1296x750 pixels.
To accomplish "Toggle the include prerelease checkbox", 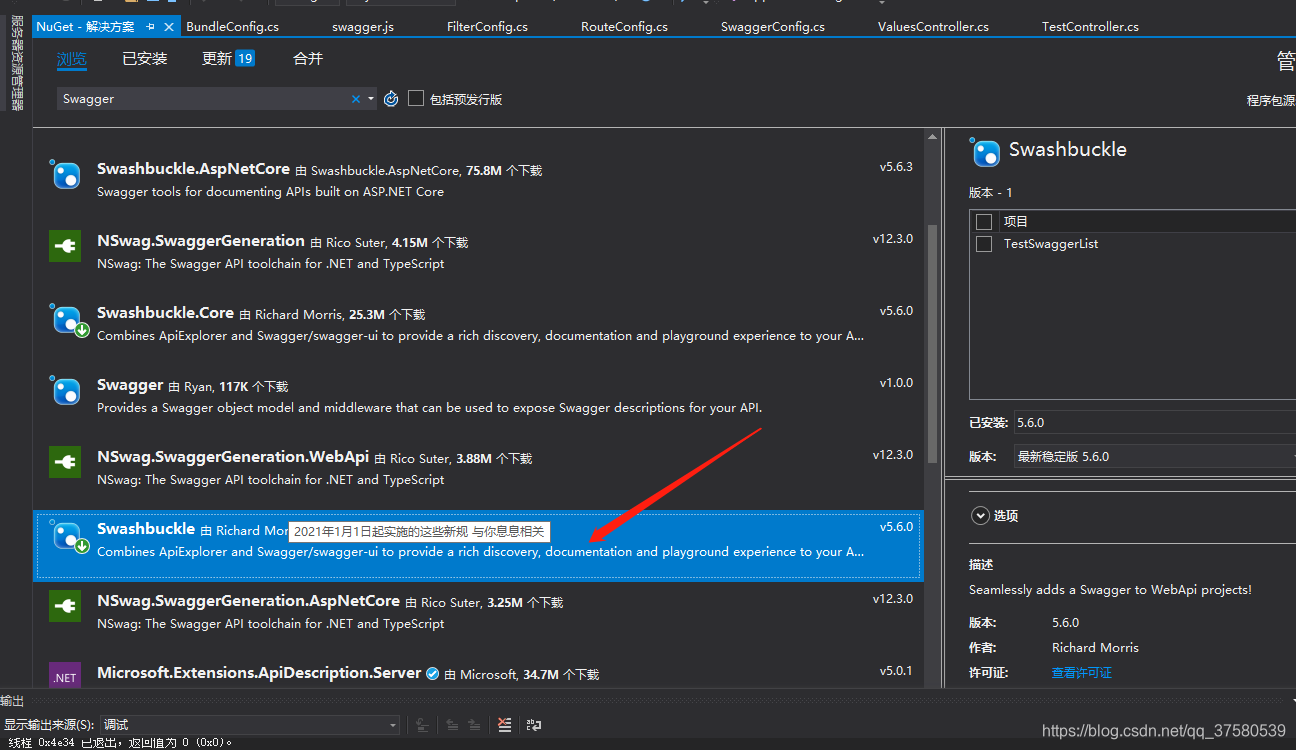I will pos(416,98).
